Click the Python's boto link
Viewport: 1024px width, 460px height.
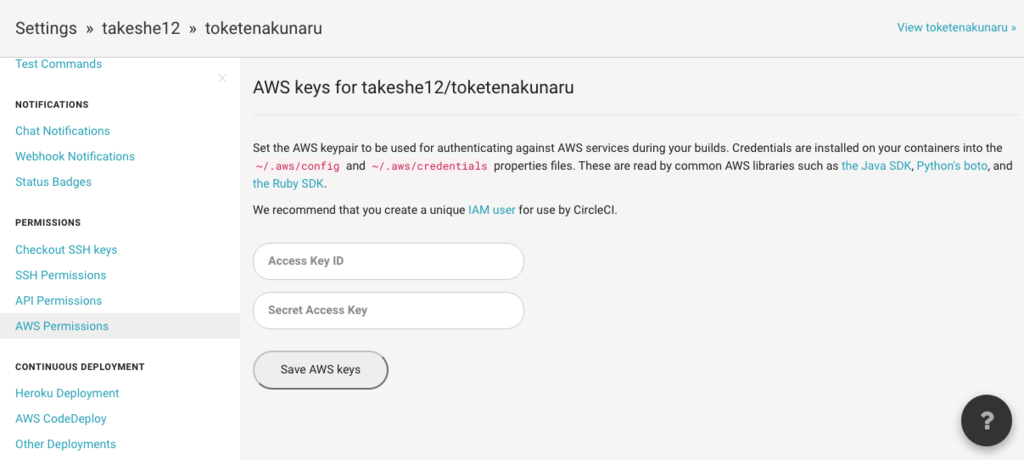(x=952, y=166)
